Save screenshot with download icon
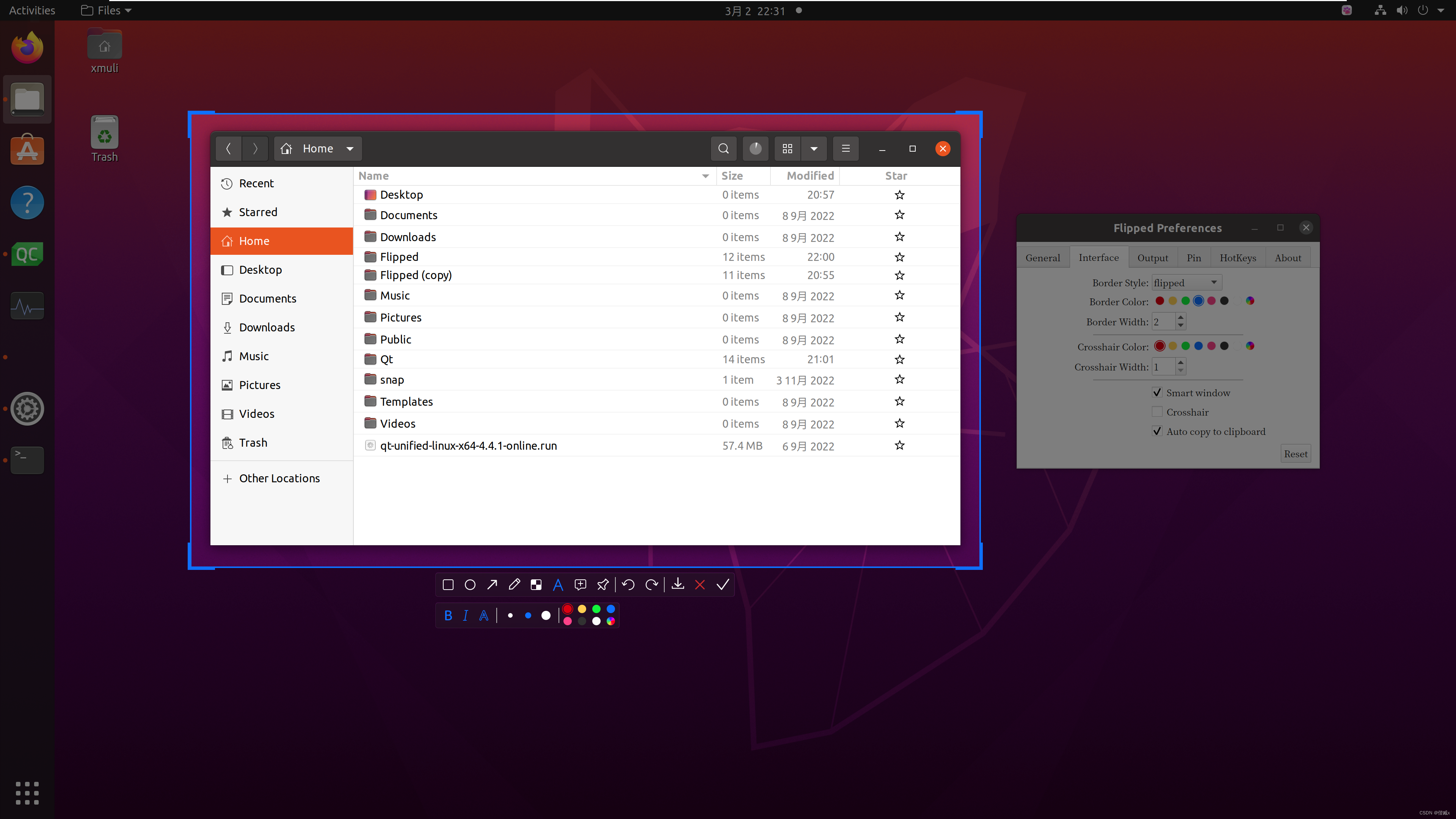 (x=678, y=584)
